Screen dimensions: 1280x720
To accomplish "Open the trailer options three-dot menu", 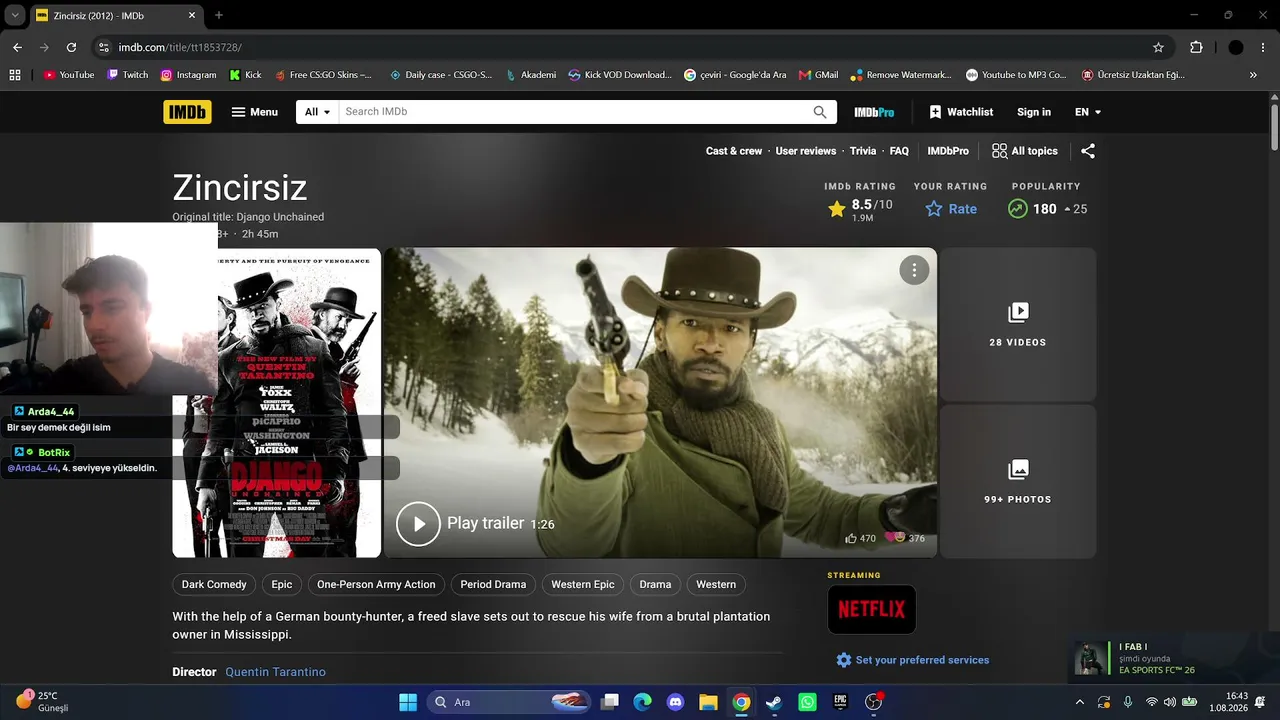I will pos(914,270).
